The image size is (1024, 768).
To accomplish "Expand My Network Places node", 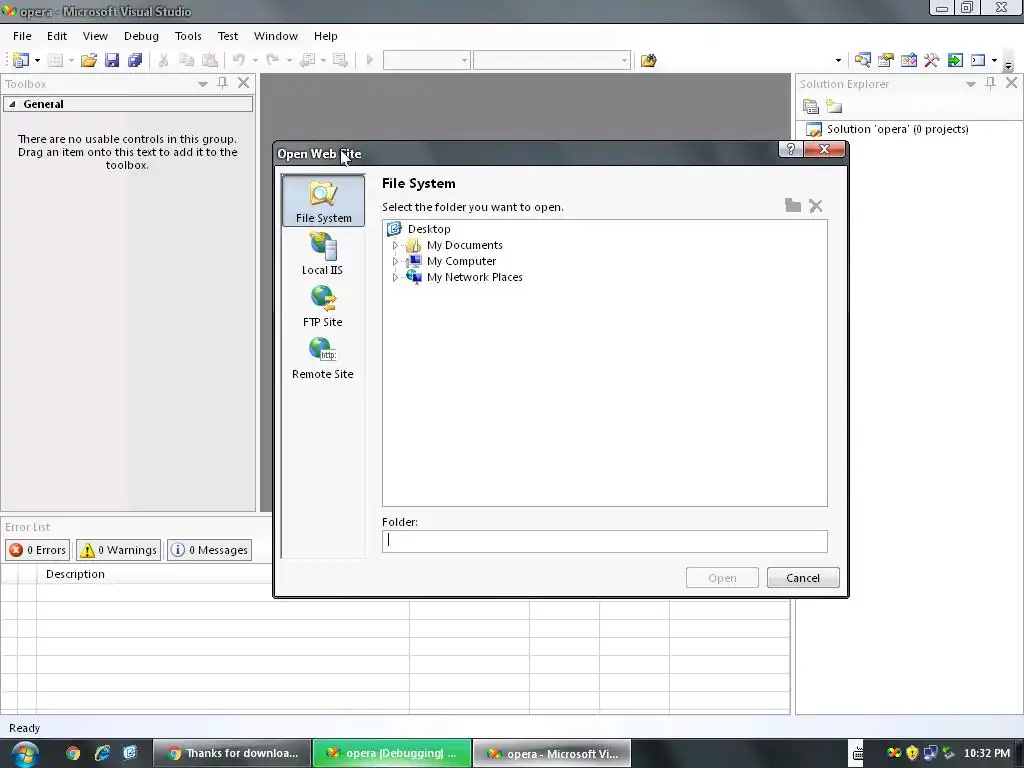I will click(x=394, y=278).
